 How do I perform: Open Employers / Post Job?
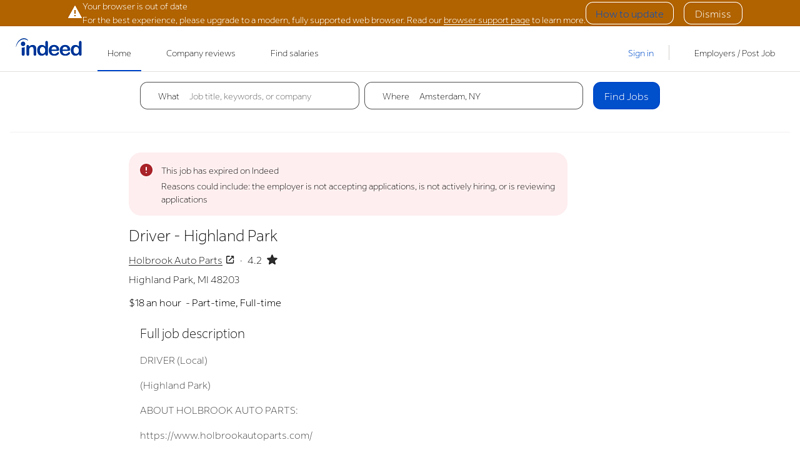(734, 53)
